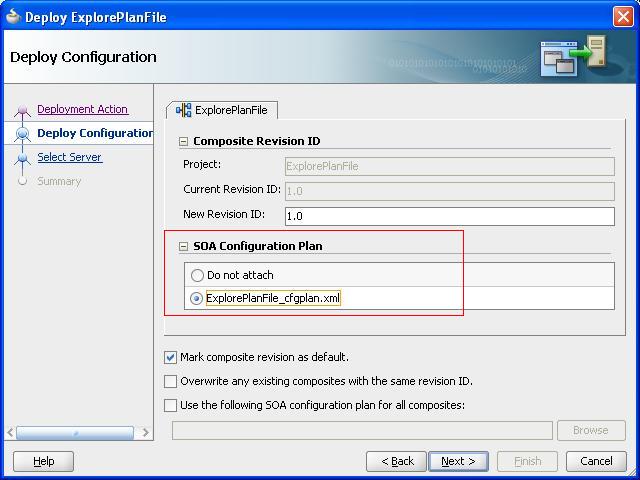Click the cup icon in the title bar
This screenshot has height=480, width=640.
[x=13, y=16]
